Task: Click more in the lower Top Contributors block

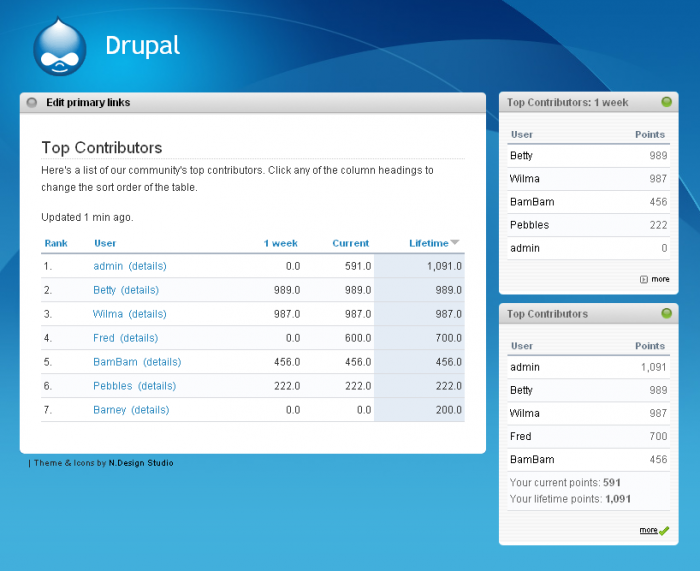Action: coord(648,530)
